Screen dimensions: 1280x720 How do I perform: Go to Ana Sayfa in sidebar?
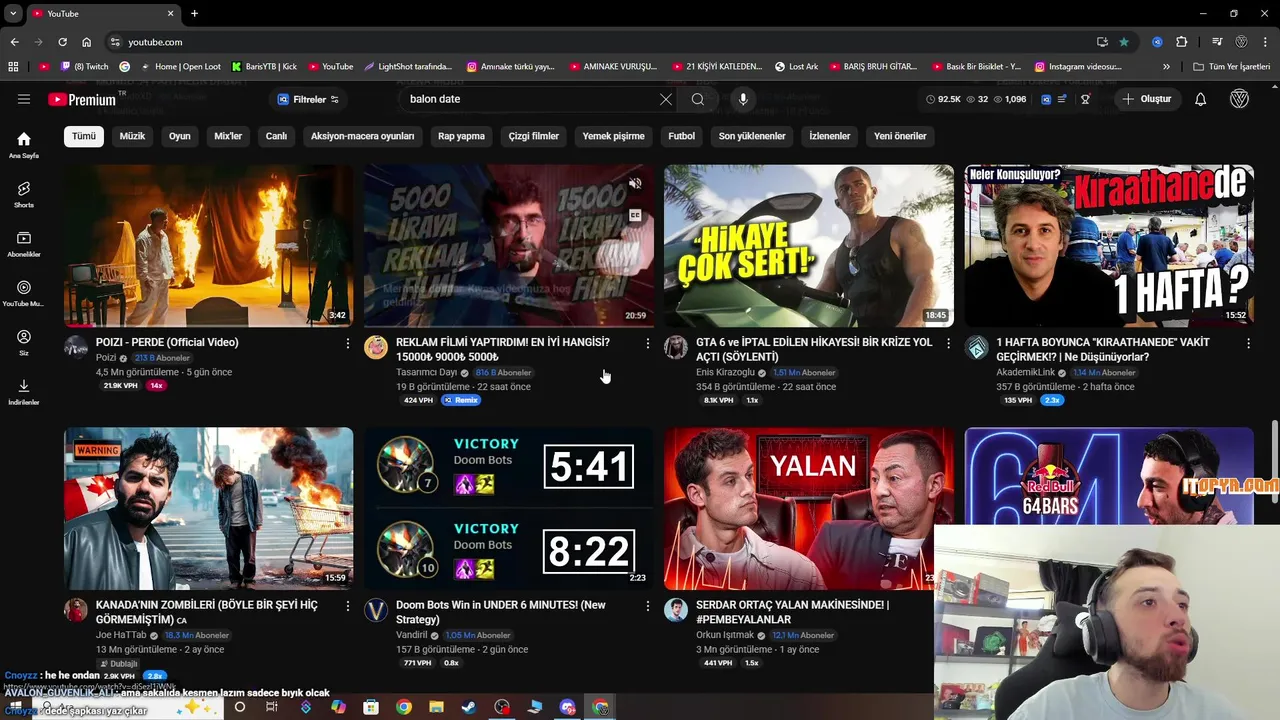click(24, 145)
